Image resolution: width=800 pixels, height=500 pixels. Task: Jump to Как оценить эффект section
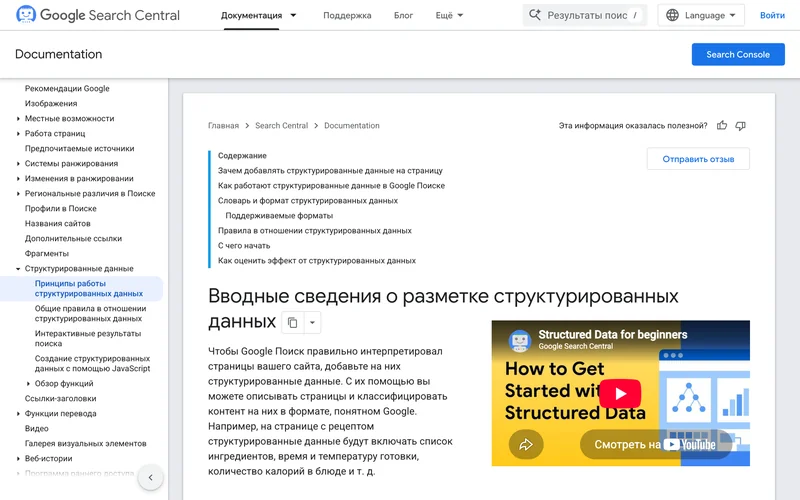pyautogui.click(x=316, y=261)
